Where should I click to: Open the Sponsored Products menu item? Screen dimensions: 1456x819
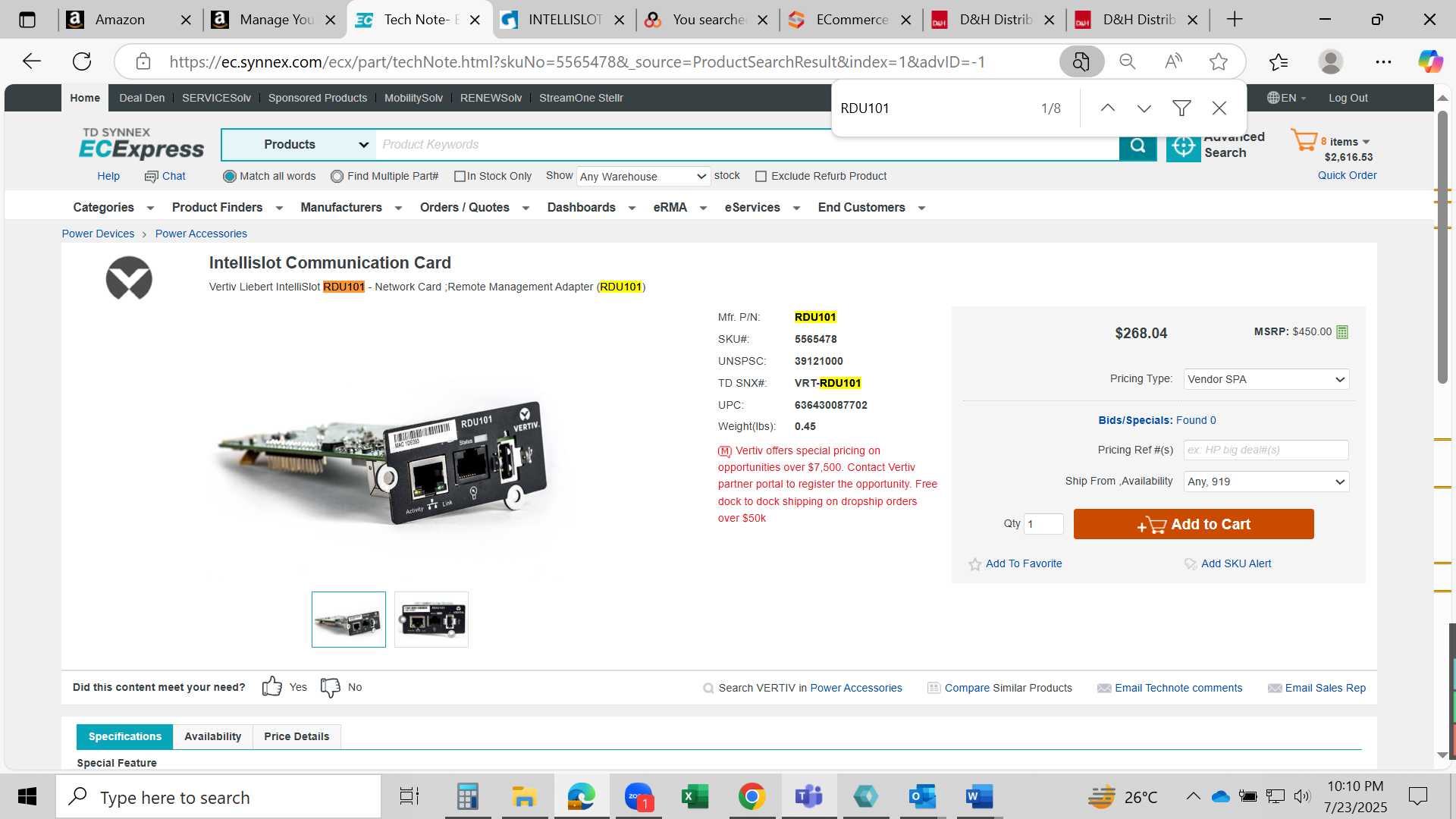[x=318, y=98]
